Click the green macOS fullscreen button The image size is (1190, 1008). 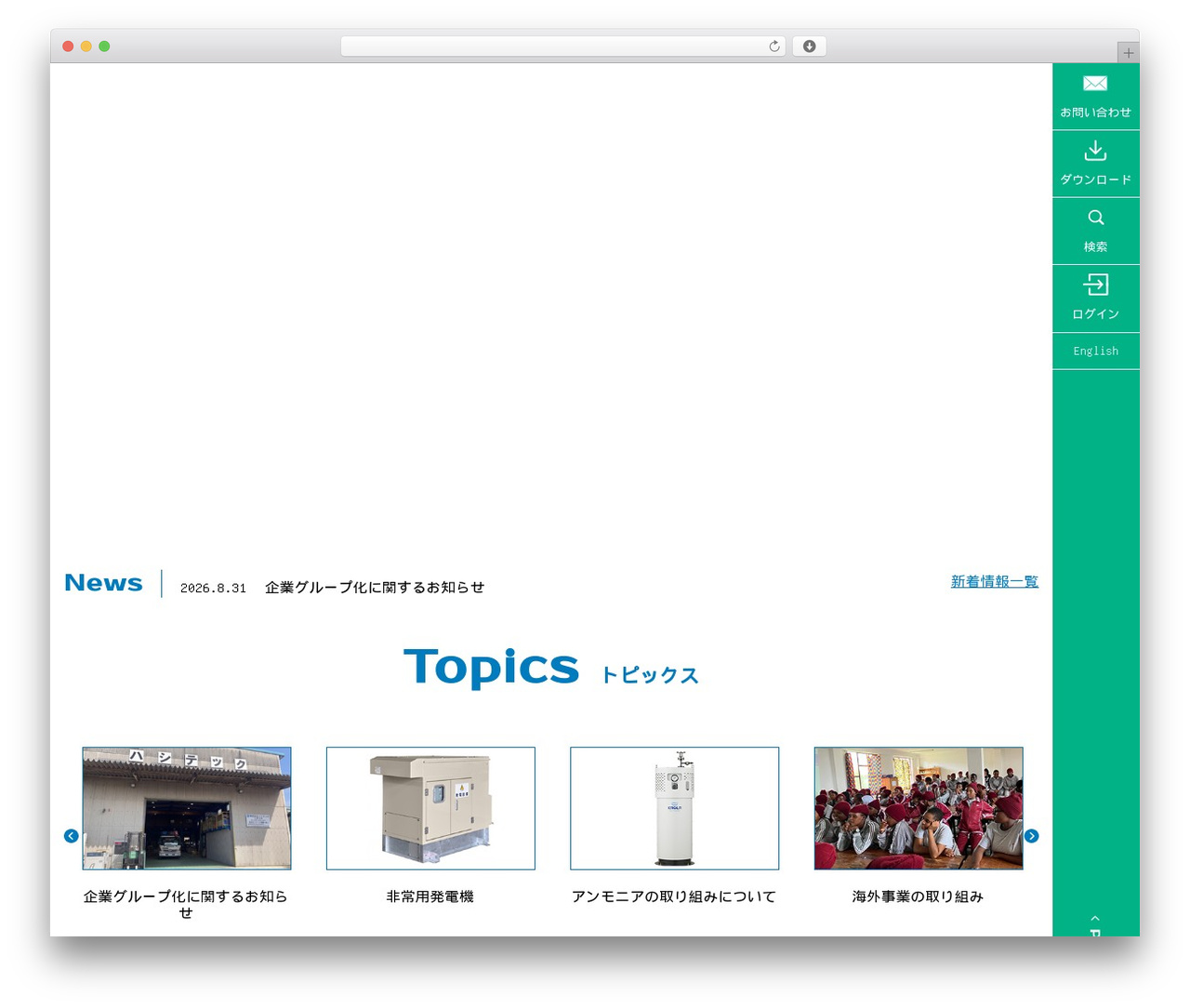[104, 46]
